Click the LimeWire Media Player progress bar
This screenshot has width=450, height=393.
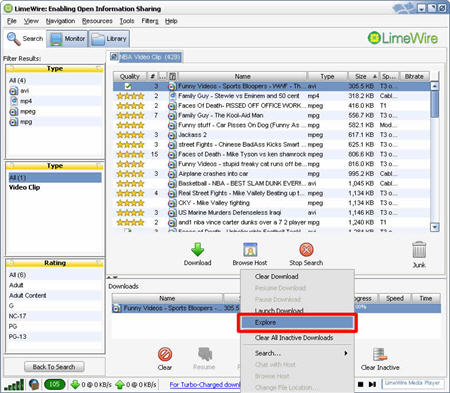pos(412,383)
